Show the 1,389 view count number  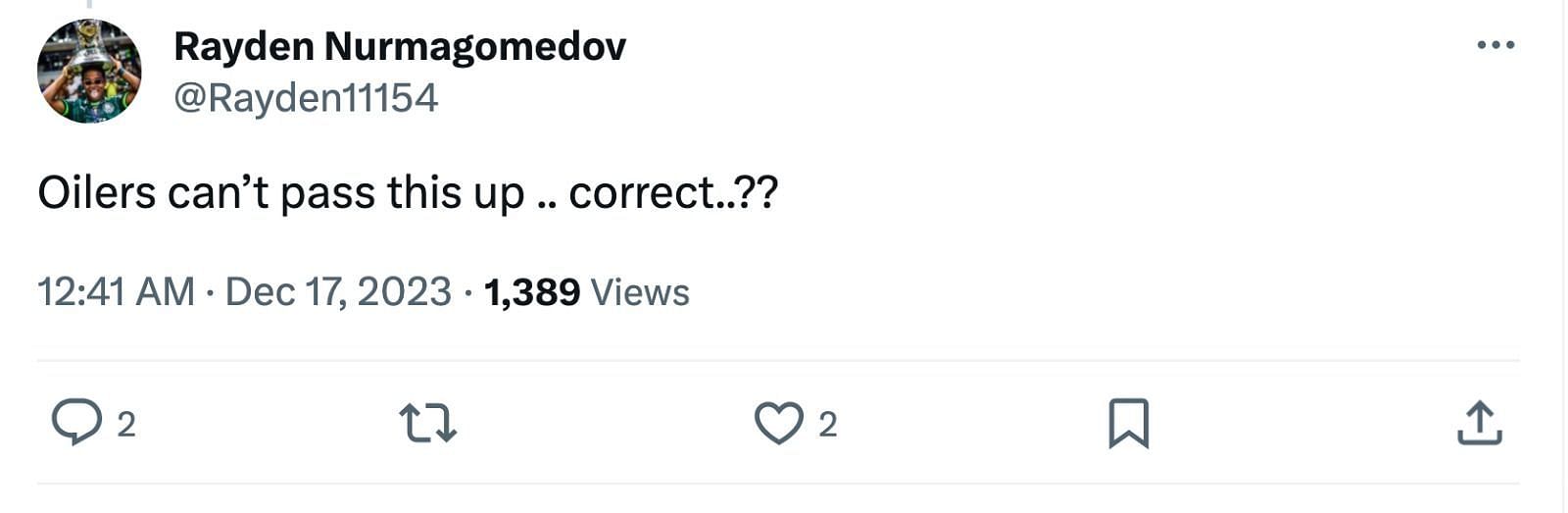pos(532,292)
